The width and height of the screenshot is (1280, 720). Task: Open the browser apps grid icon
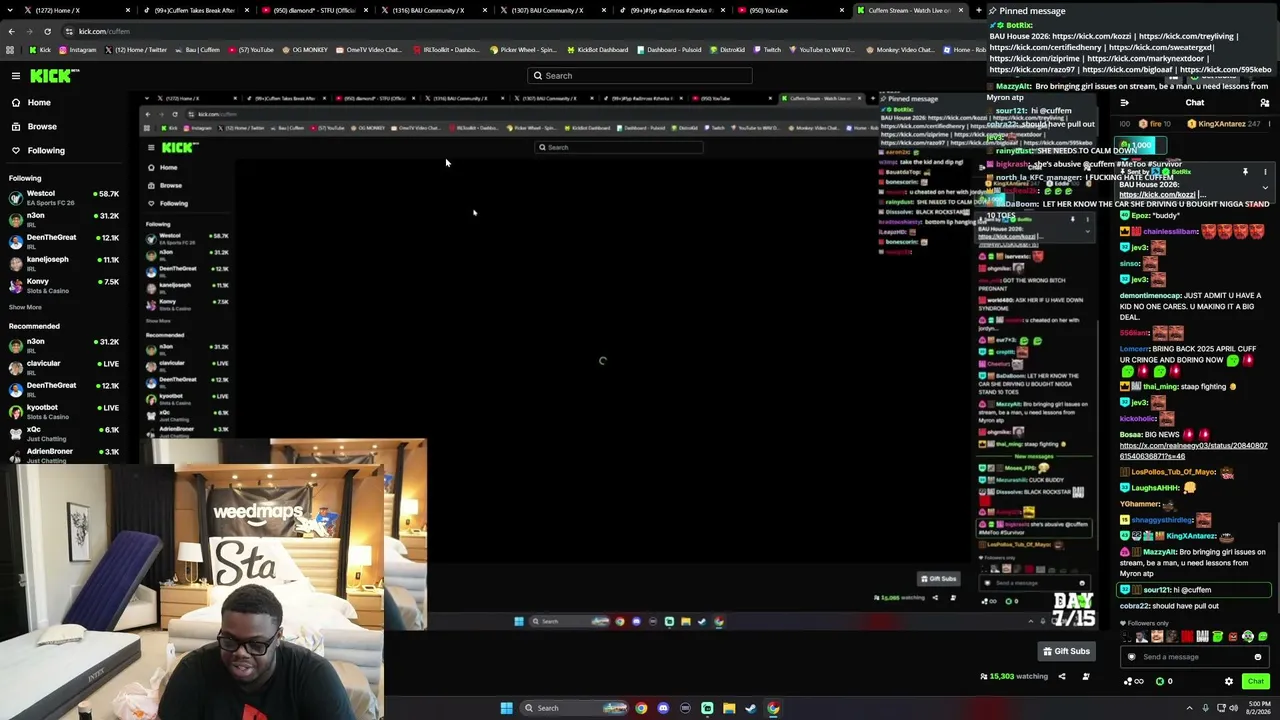pyautogui.click(x=10, y=50)
